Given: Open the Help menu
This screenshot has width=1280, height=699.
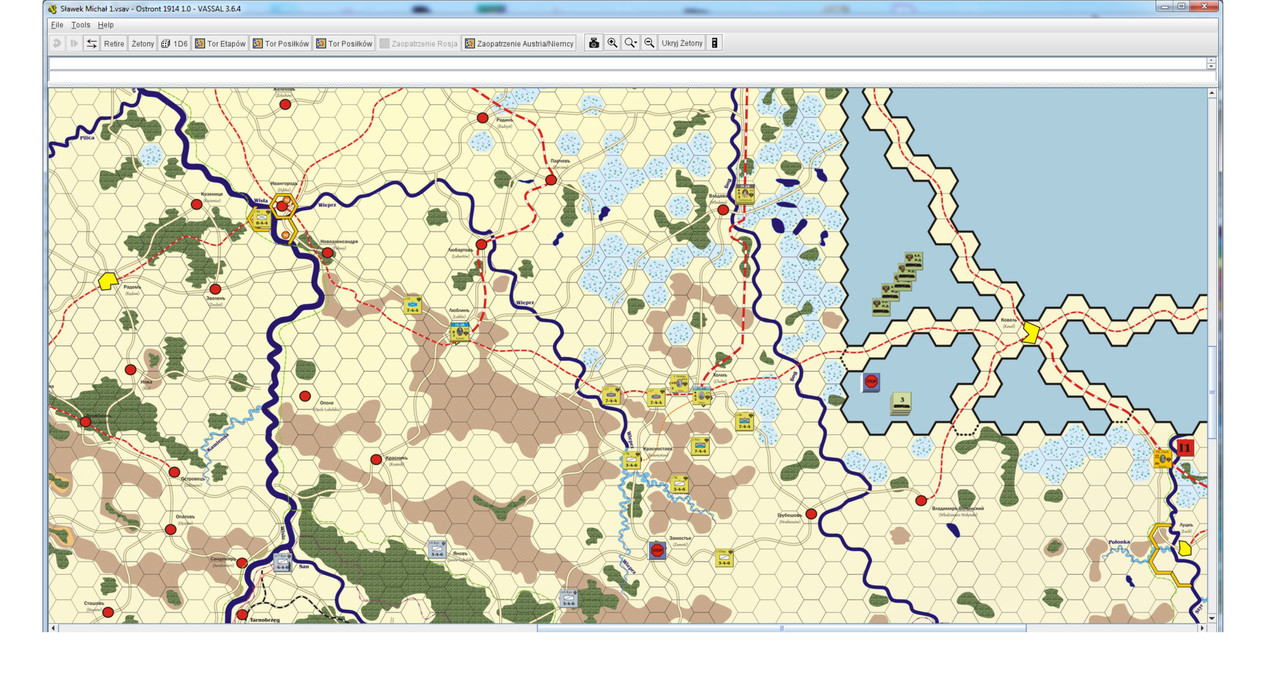Looking at the screenshot, I should (105, 25).
